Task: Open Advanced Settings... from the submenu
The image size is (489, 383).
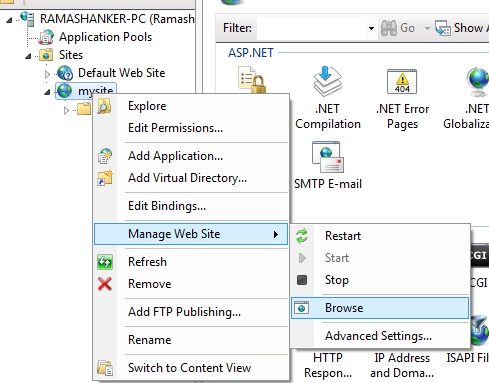Action: pos(380,336)
